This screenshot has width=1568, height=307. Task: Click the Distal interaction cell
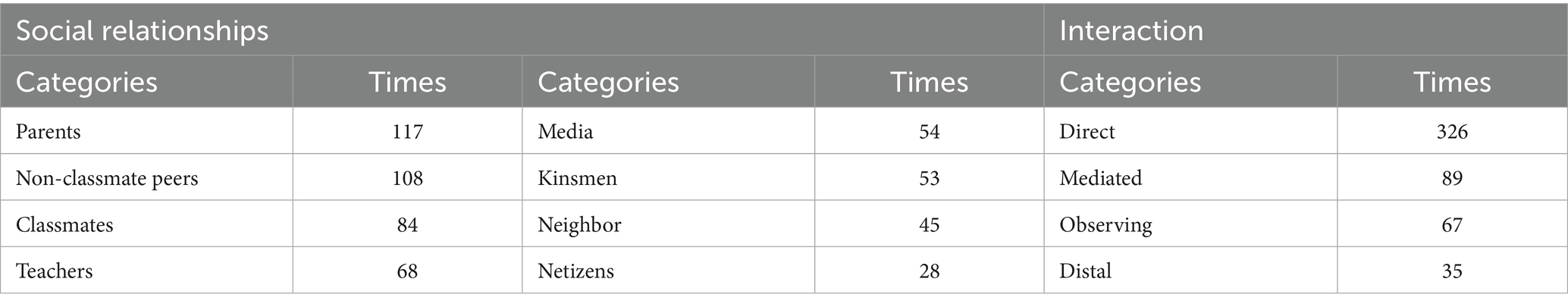click(x=1085, y=271)
